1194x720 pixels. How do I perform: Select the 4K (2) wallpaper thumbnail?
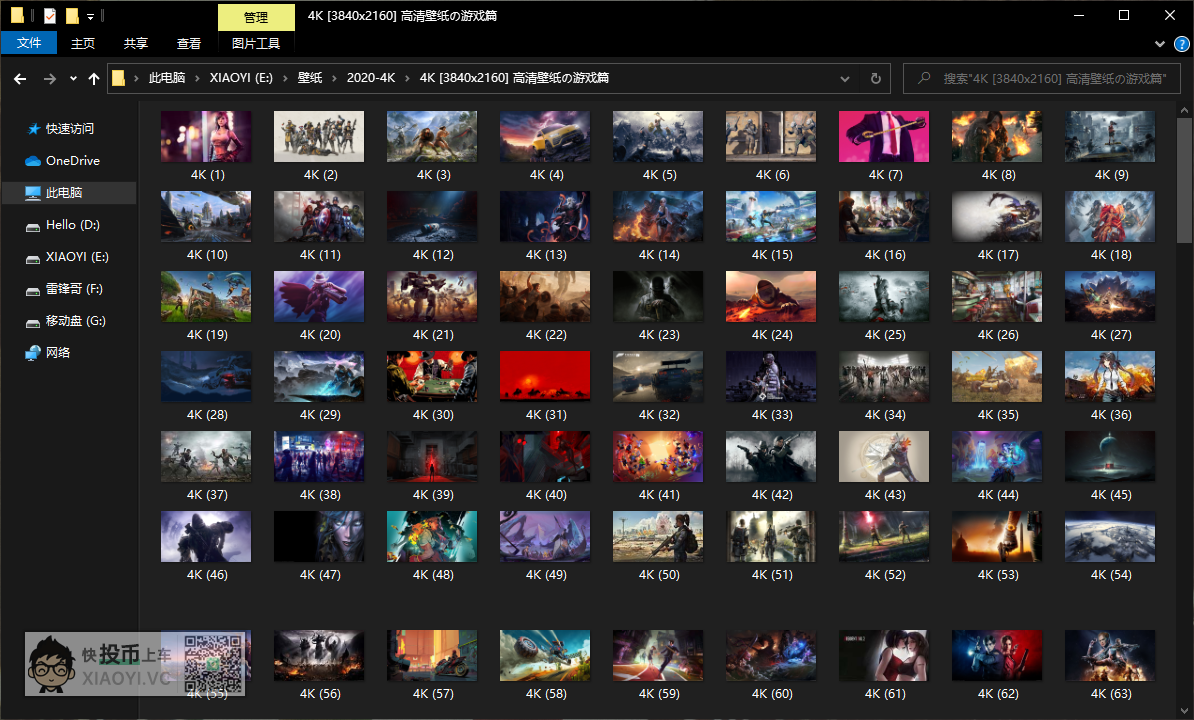click(319, 137)
